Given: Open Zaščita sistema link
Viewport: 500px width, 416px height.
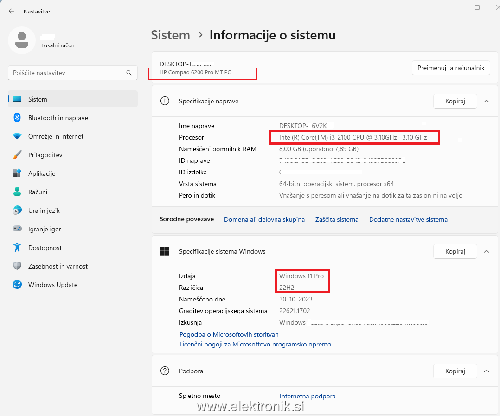Looking at the screenshot, I should click(x=337, y=219).
